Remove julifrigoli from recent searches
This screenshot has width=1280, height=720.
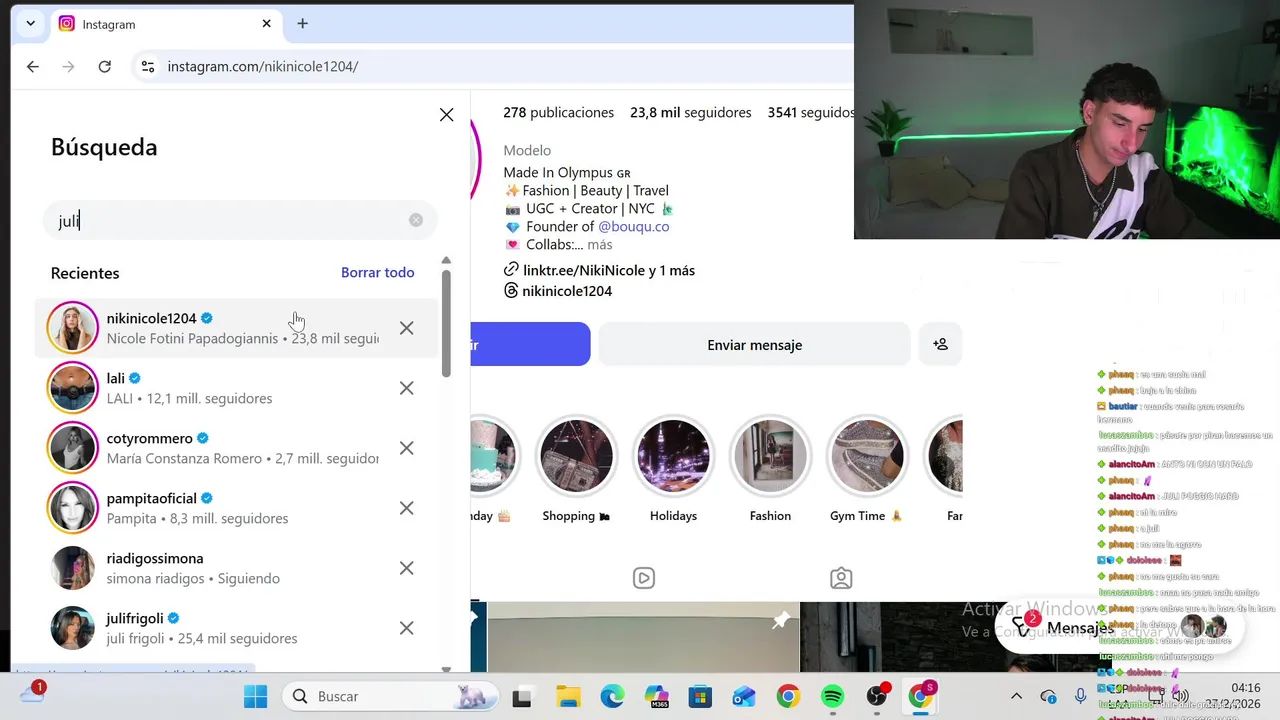click(x=406, y=628)
